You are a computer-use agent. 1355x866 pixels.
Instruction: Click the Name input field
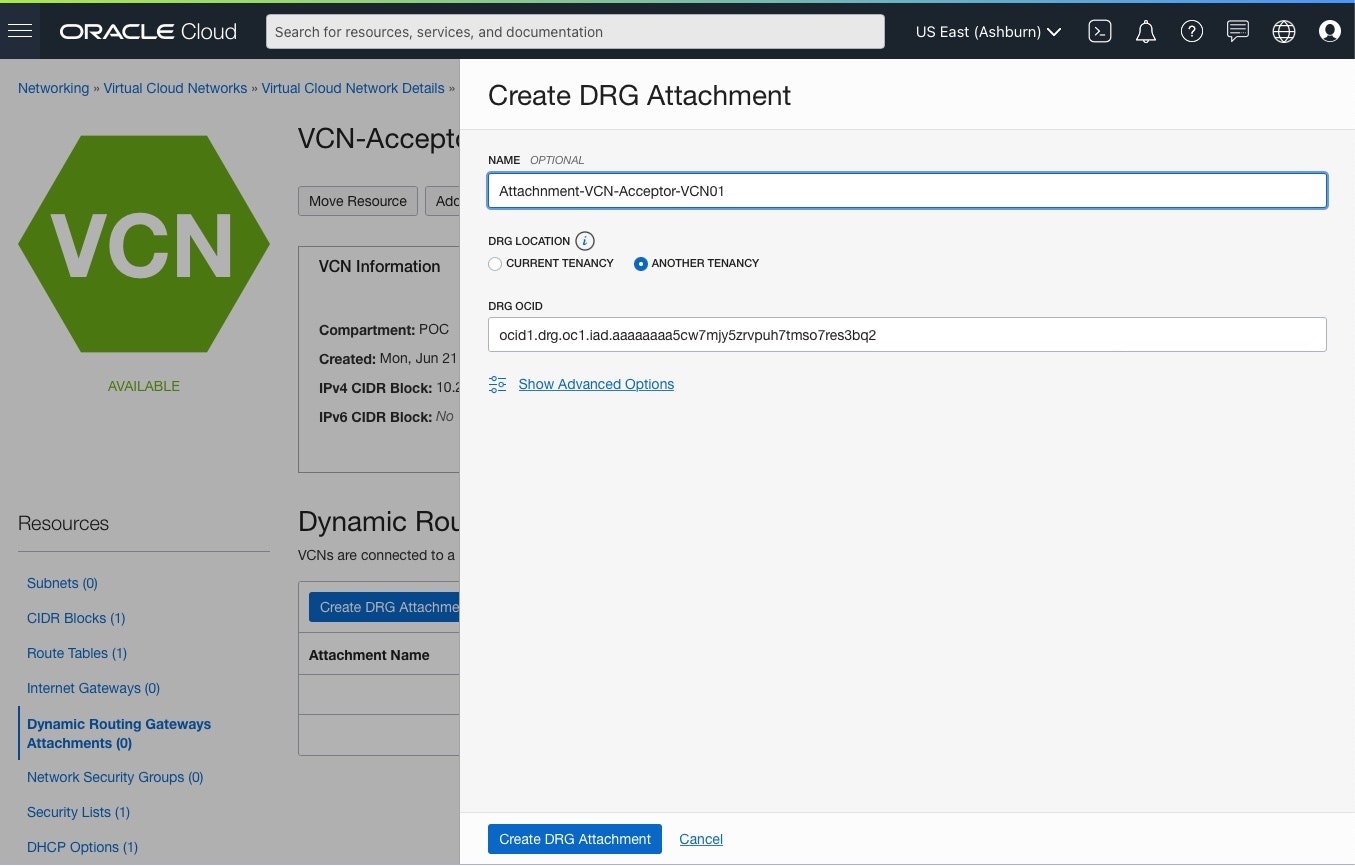(x=907, y=191)
